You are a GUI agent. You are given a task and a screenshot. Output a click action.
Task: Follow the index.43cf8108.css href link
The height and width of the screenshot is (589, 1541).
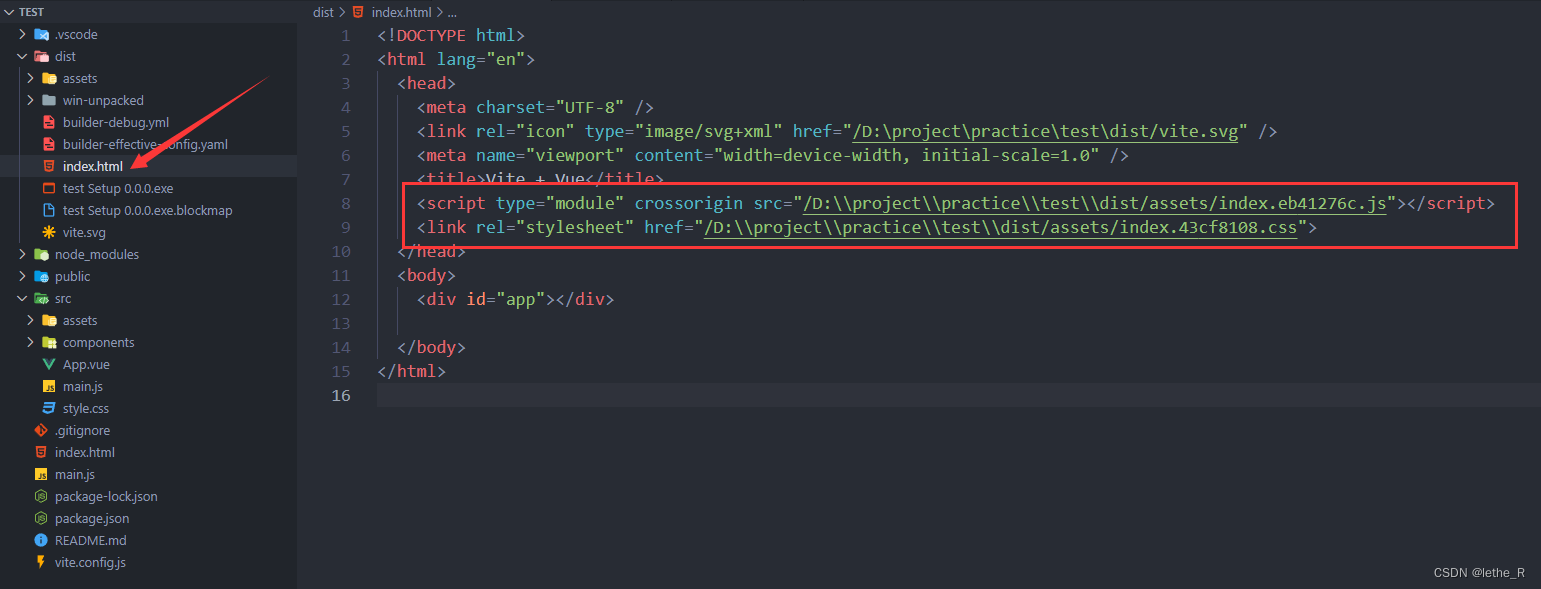point(1001,227)
